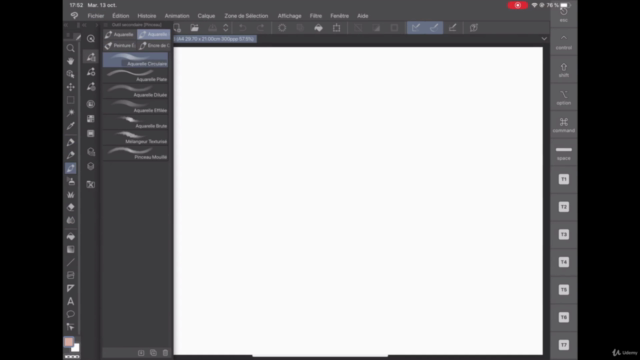Select the Brush tool
The image size is (640, 360).
[71, 168]
